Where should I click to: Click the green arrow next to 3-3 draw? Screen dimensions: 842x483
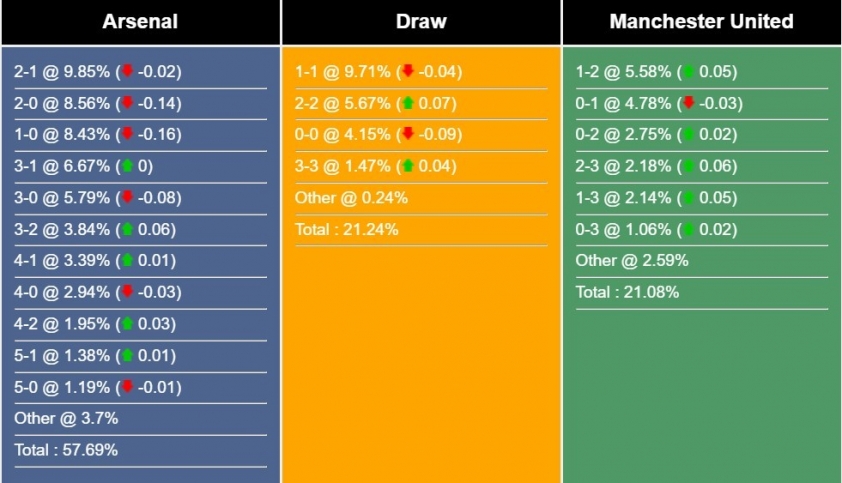(x=408, y=165)
